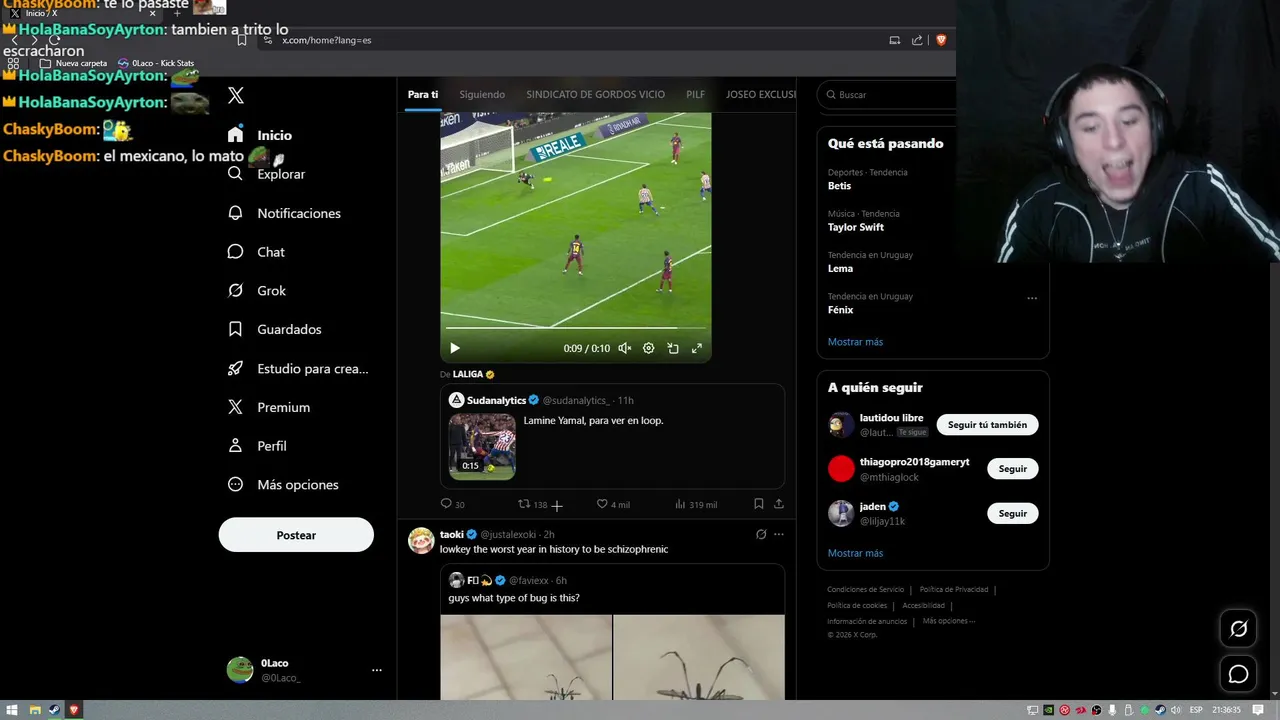Expand Más opciones menu
The width and height of the screenshot is (1280, 720).
283,485
